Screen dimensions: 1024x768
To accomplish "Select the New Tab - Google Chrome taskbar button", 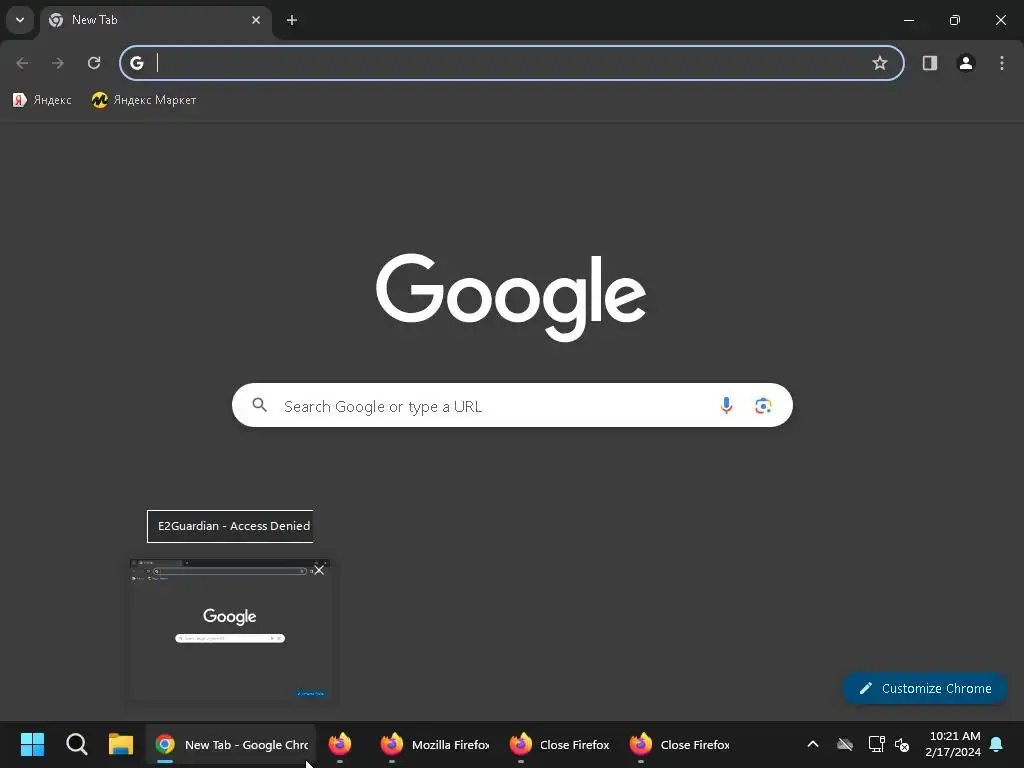I will click(x=231, y=744).
